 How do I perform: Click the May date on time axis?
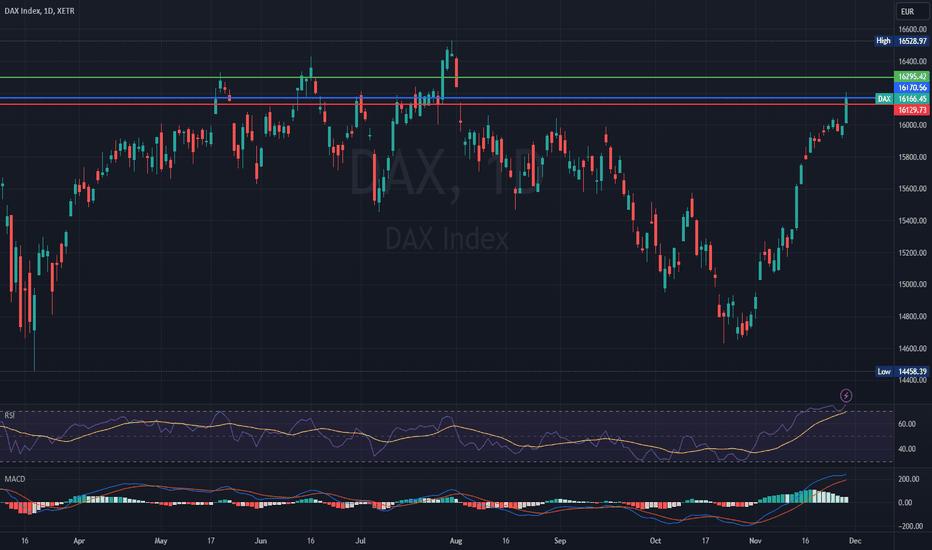click(160, 541)
